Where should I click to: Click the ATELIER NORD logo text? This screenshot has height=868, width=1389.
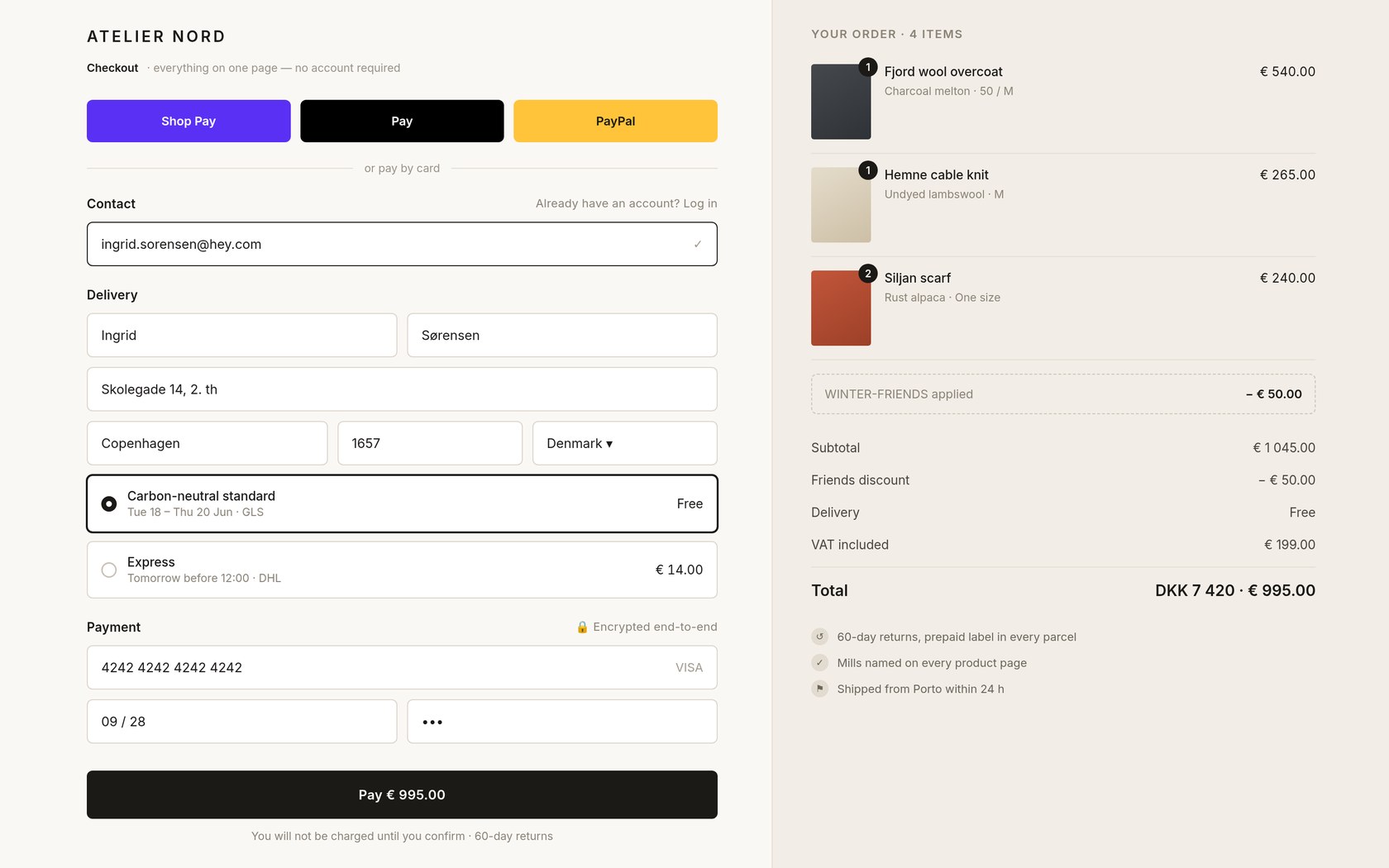[x=156, y=36]
